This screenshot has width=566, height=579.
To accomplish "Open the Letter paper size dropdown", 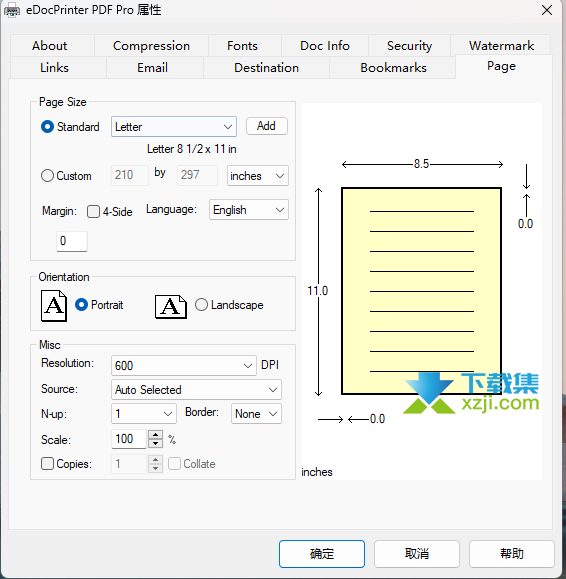I will tap(174, 127).
